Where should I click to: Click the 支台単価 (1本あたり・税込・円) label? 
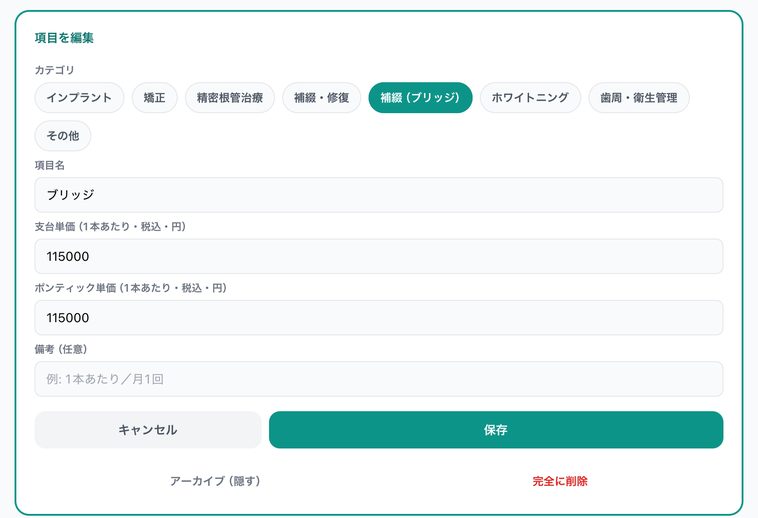click(110, 227)
